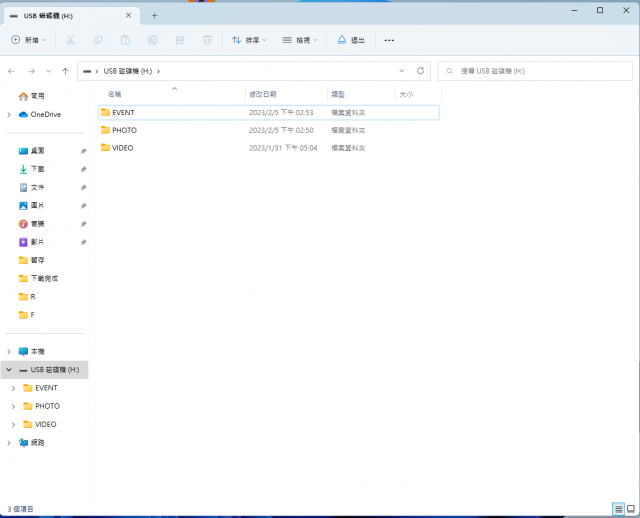
Task: Open recent locations dropdown arrow
Action: click(49, 71)
